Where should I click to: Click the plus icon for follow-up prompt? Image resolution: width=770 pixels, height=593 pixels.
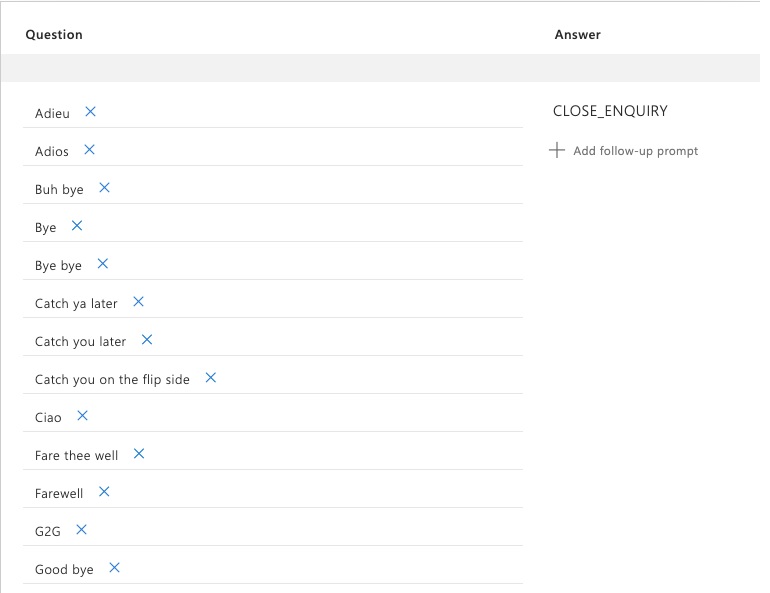click(x=557, y=151)
